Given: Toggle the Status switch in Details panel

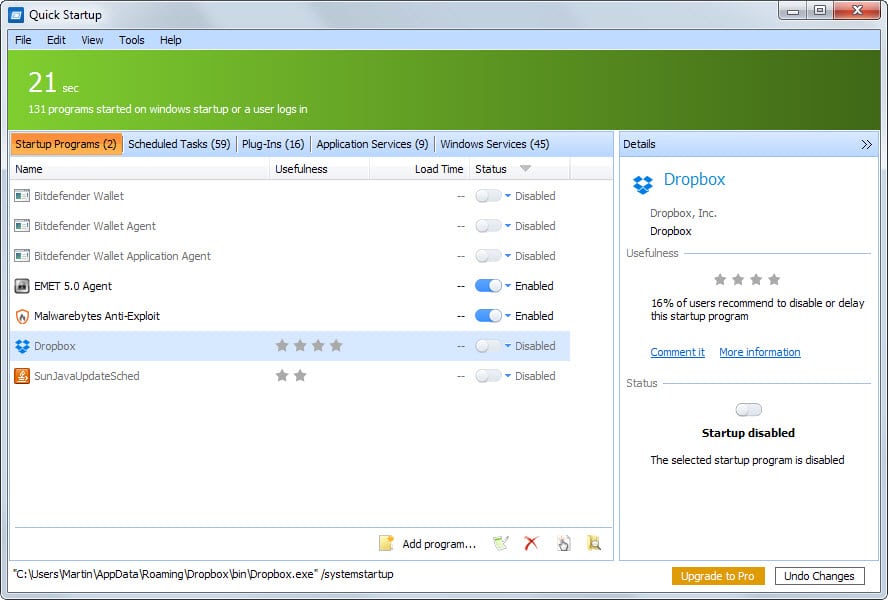Looking at the screenshot, I should pos(748,410).
